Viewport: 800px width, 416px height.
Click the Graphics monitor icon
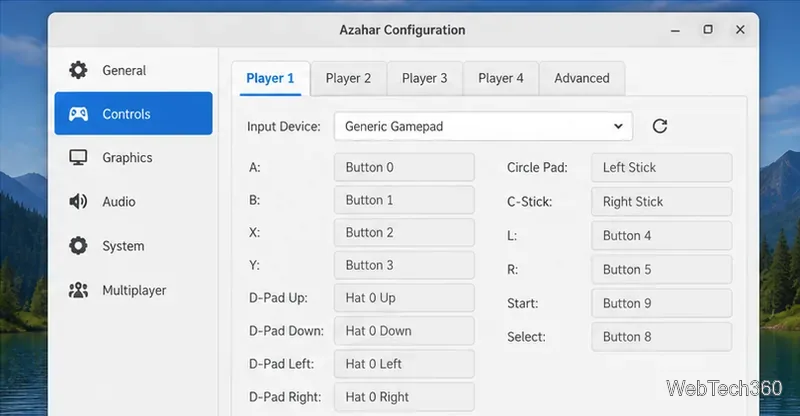[78, 158]
